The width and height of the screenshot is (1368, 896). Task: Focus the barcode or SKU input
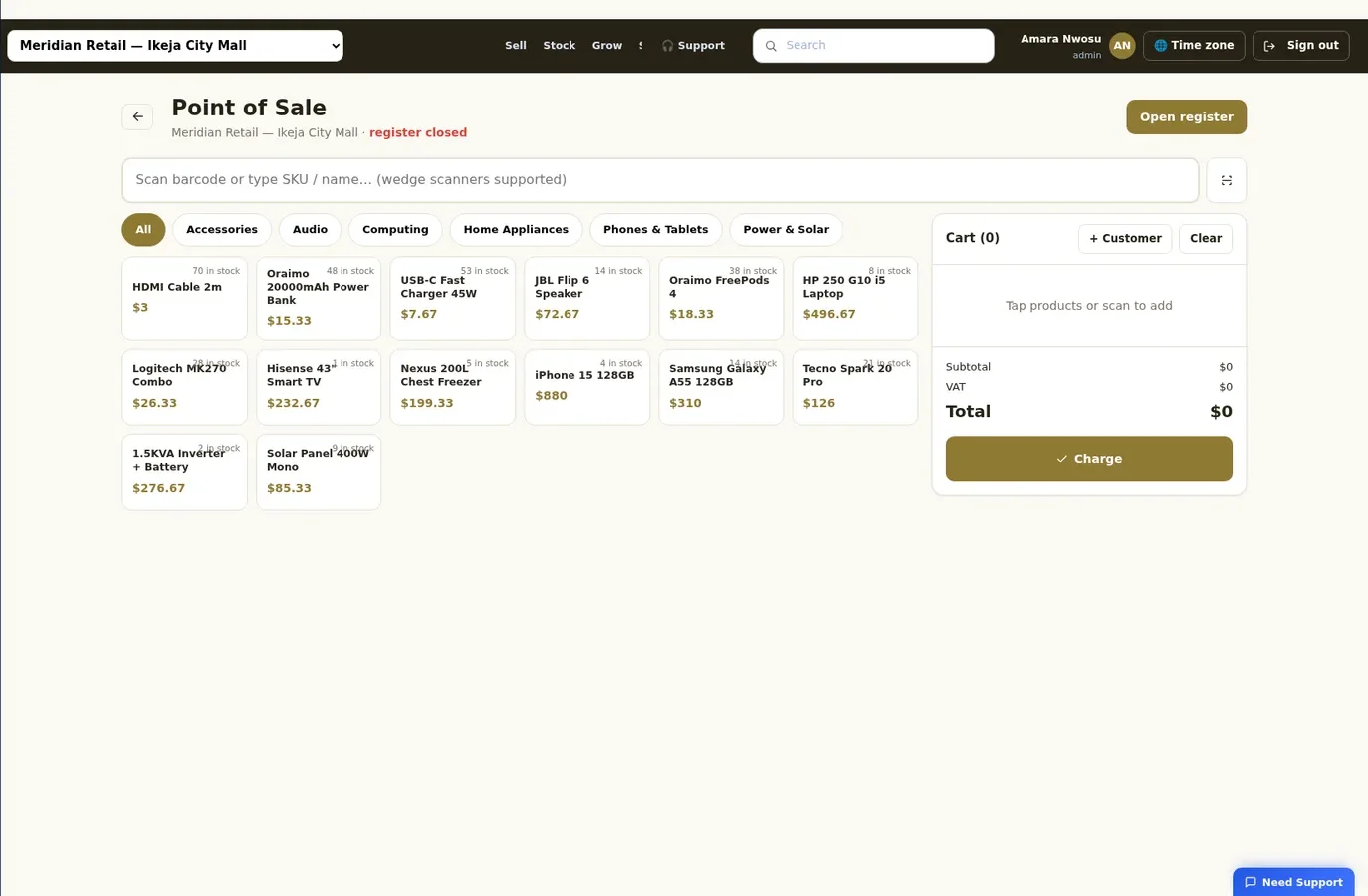660,180
